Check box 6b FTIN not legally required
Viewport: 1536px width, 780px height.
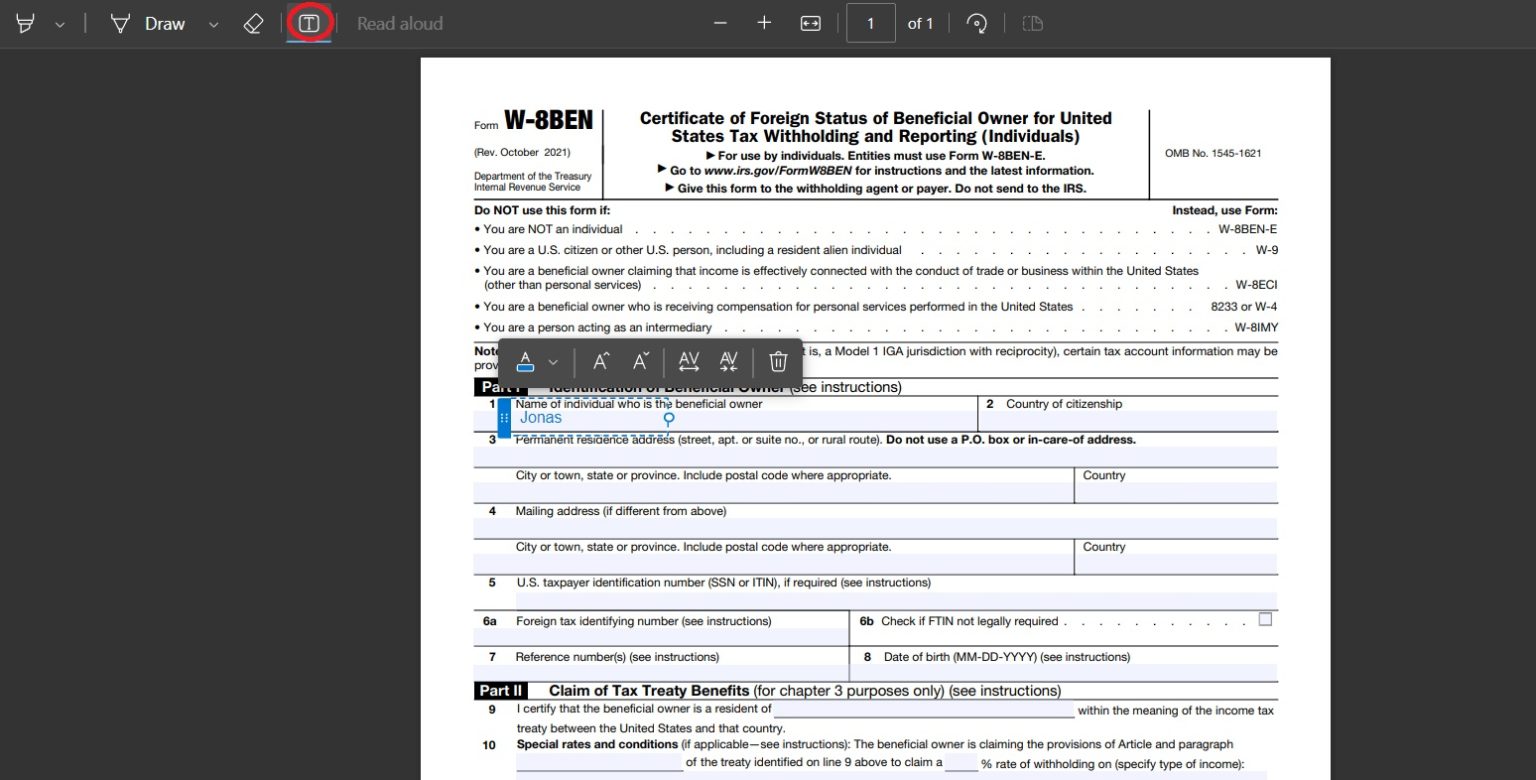click(1265, 620)
